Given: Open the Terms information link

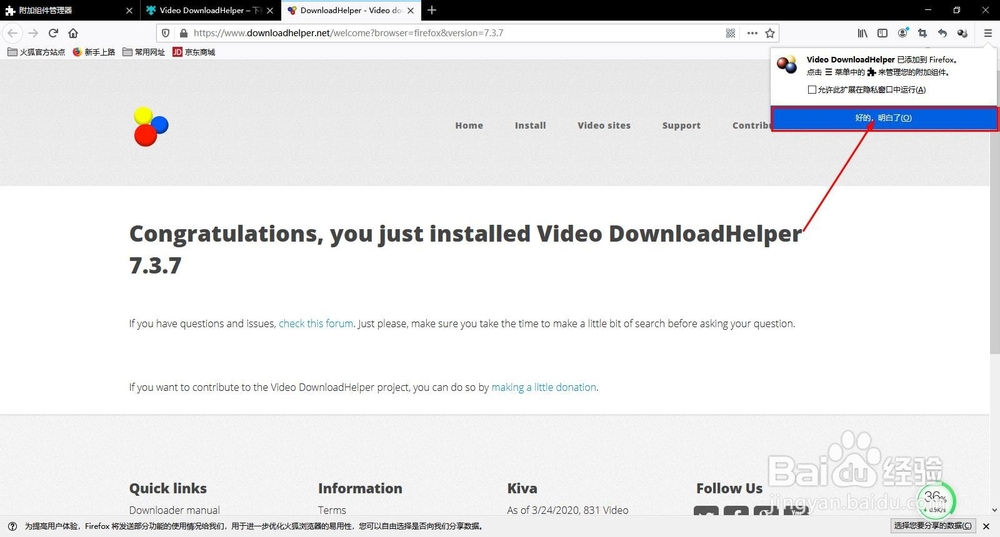Looking at the screenshot, I should point(332,510).
